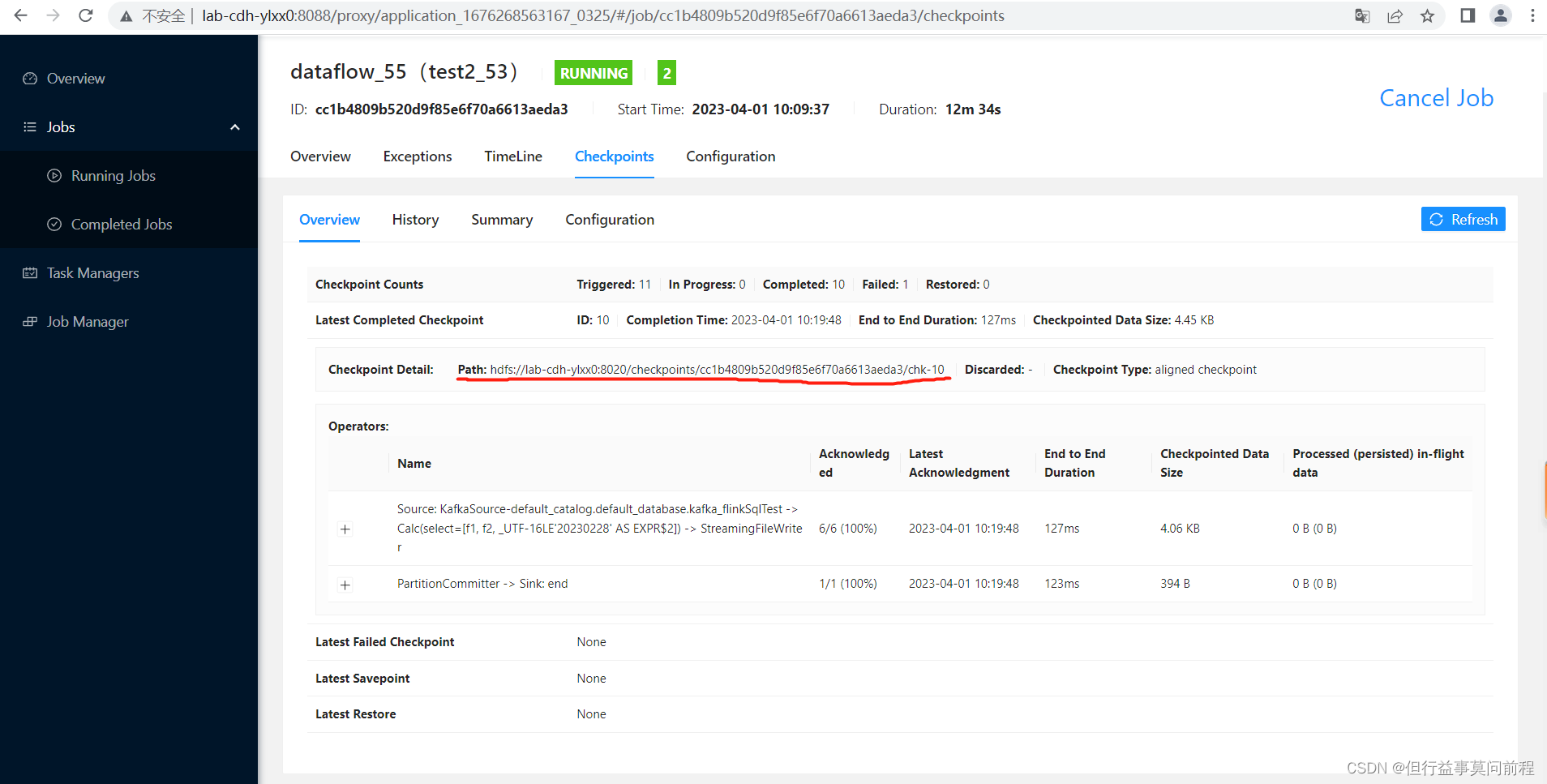Collapse the Jobs submenu chevron
Screen dimensions: 1547x784
(235, 127)
